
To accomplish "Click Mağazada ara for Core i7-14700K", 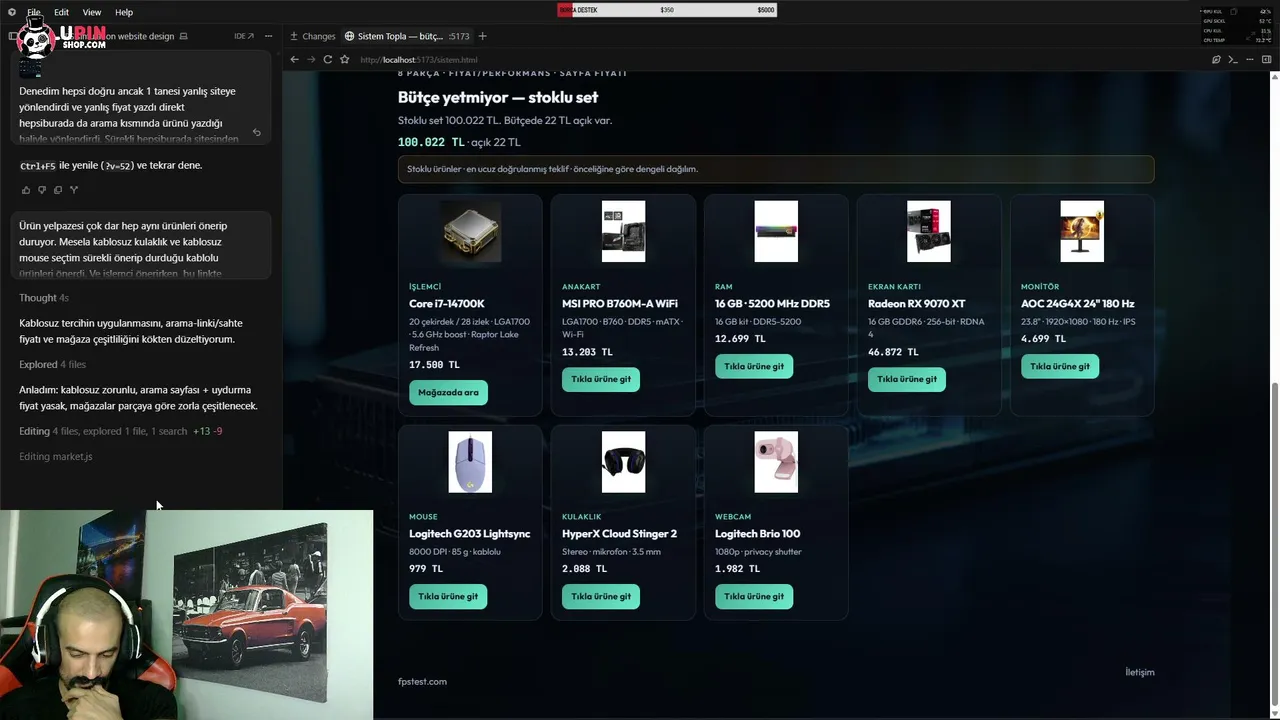I will pos(448,392).
